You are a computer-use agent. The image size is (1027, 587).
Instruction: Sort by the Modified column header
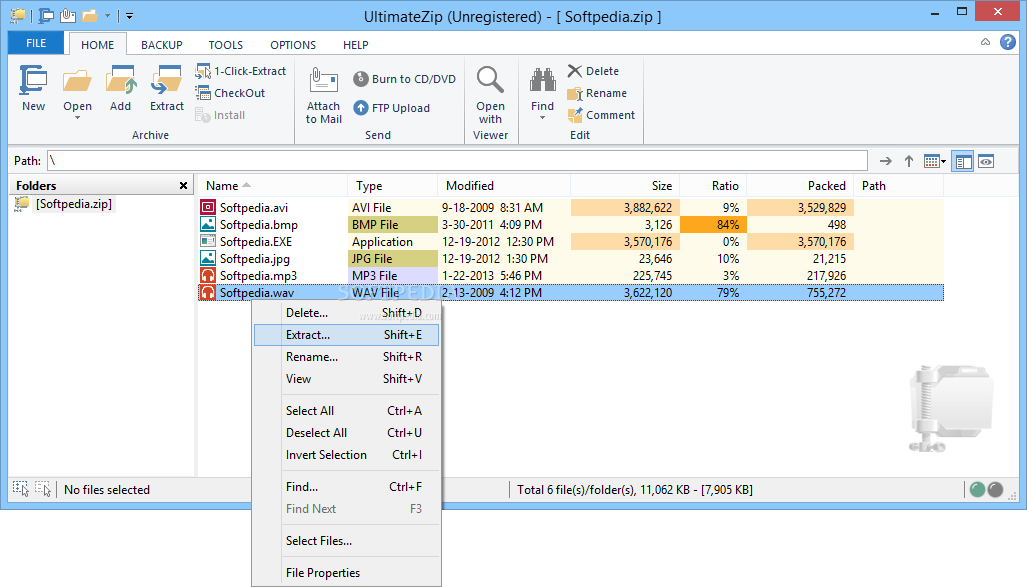[x=504, y=186]
